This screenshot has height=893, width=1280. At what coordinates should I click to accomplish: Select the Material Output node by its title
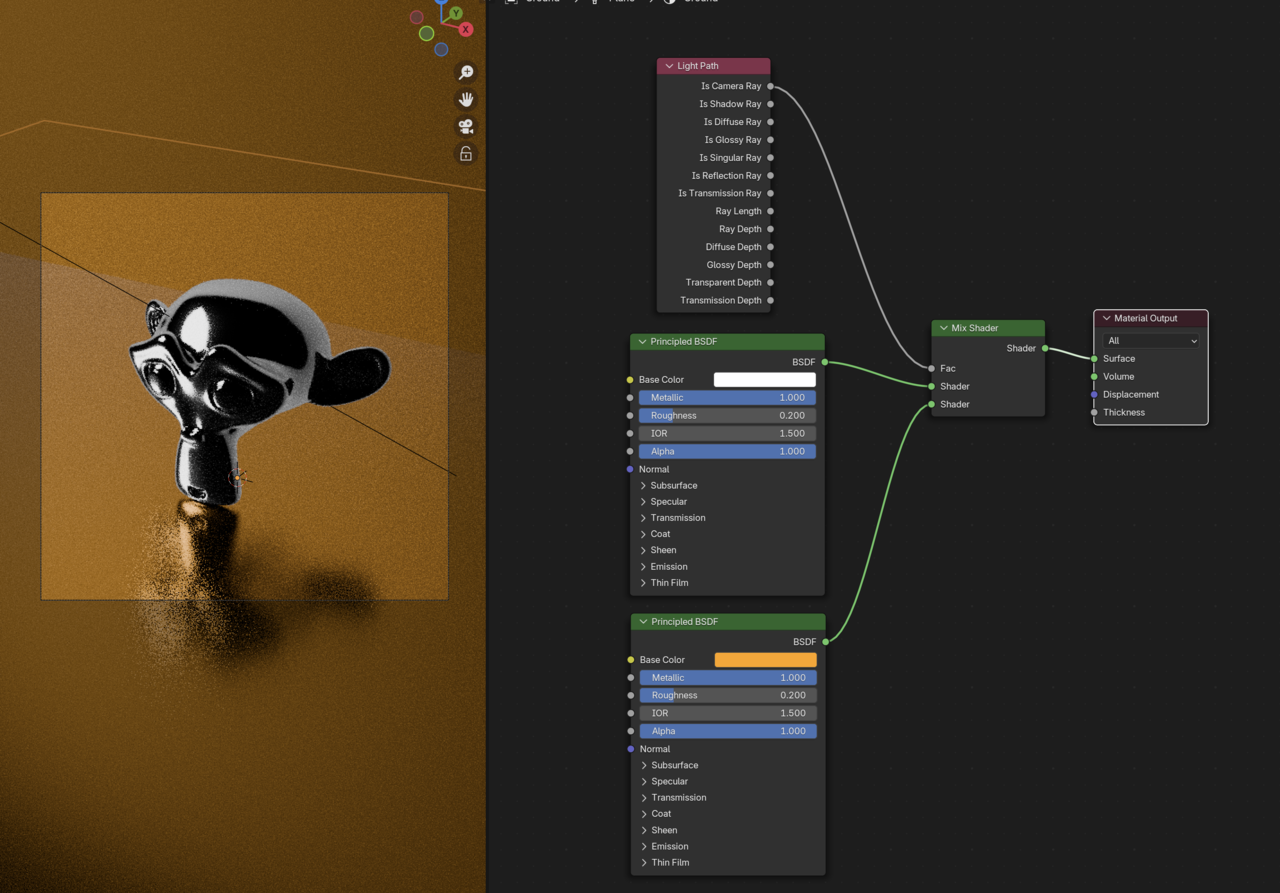pyautogui.click(x=1146, y=318)
